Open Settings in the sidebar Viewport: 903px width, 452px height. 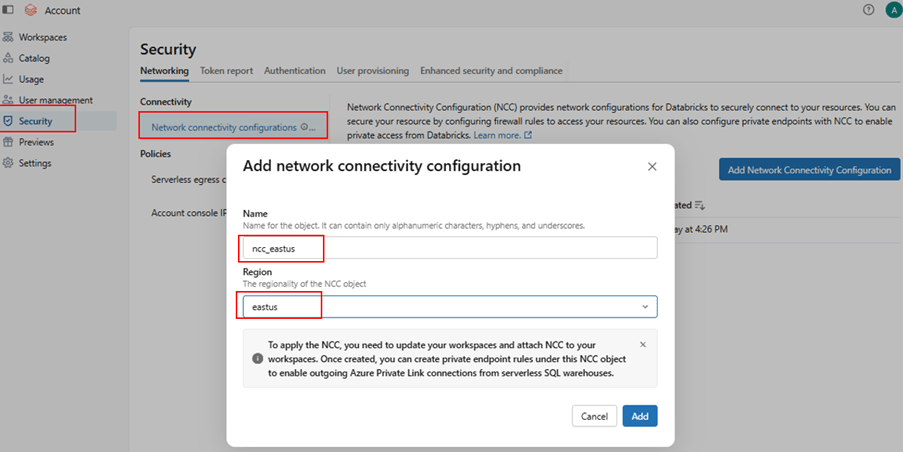[35, 163]
